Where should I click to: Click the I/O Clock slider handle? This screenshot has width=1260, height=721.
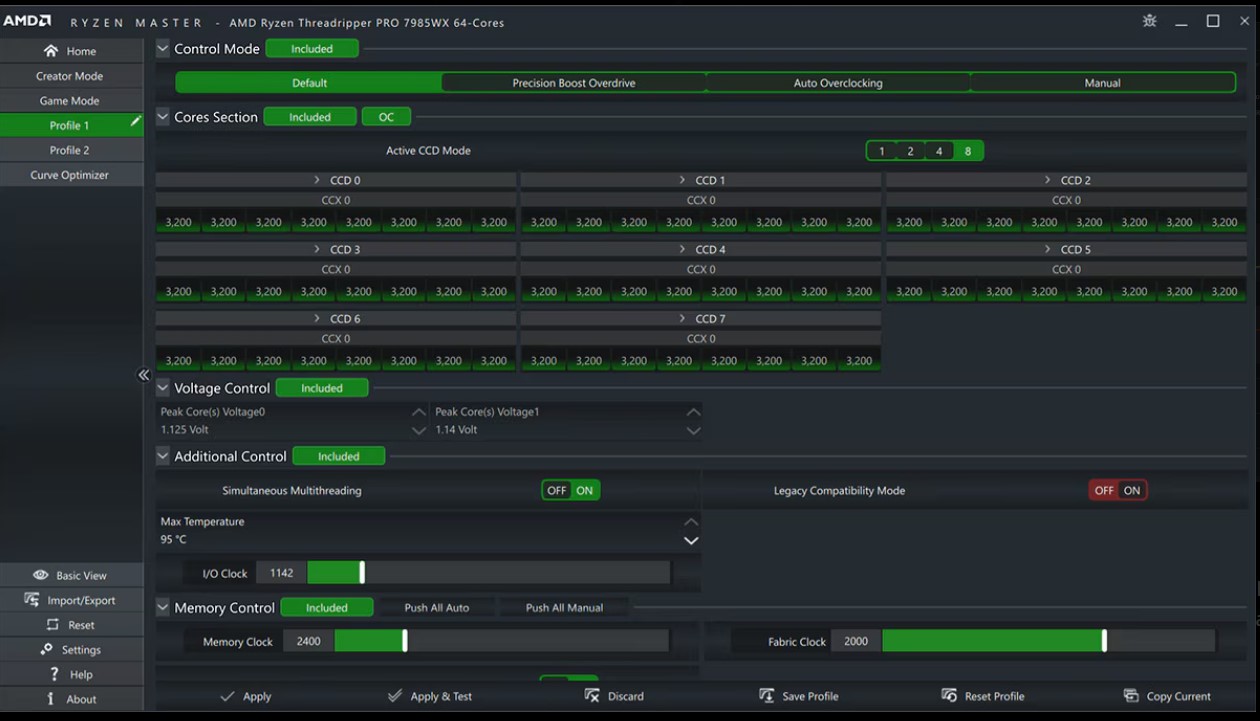(x=362, y=573)
